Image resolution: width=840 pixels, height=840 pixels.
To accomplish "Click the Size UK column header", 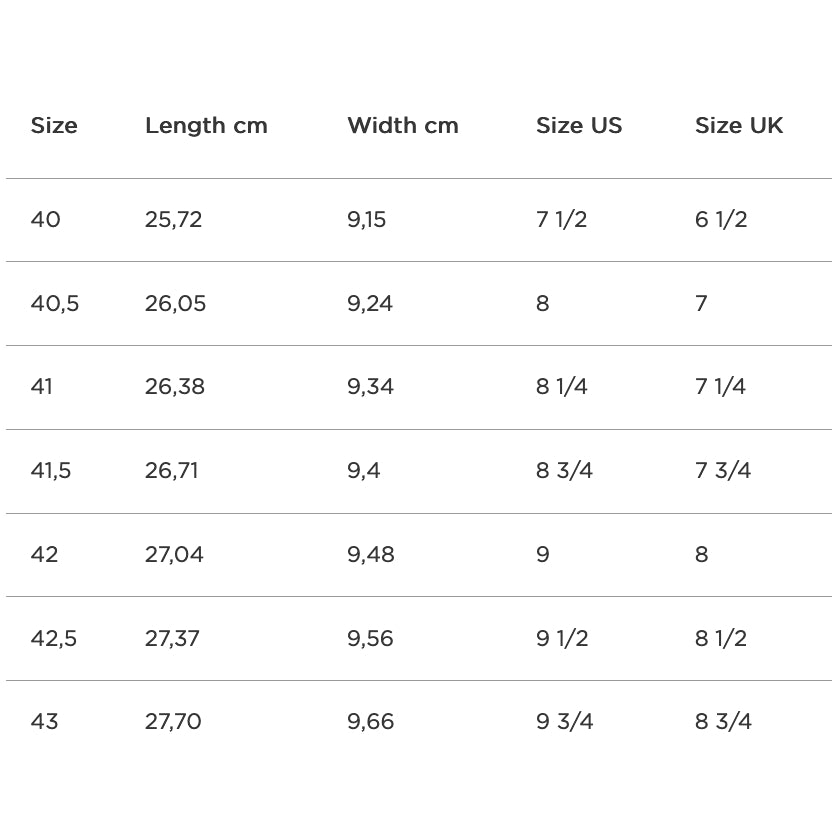I will click(x=739, y=126).
